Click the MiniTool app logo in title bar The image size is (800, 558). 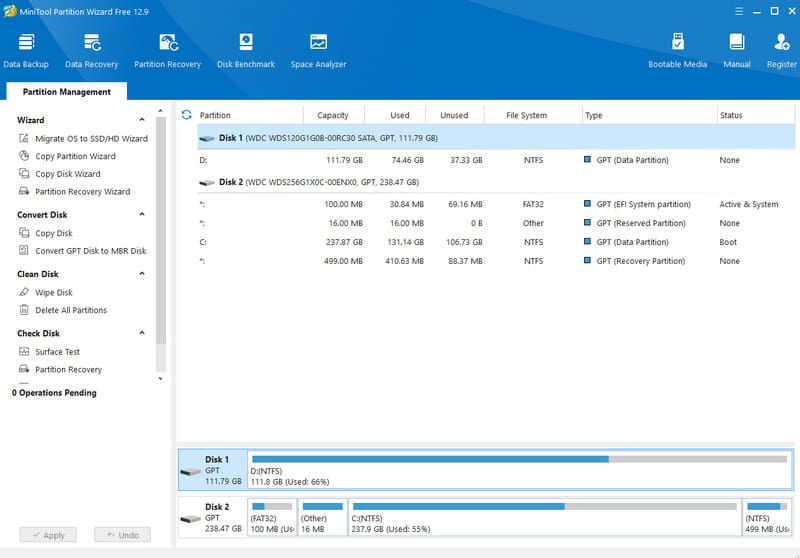[x=10, y=11]
